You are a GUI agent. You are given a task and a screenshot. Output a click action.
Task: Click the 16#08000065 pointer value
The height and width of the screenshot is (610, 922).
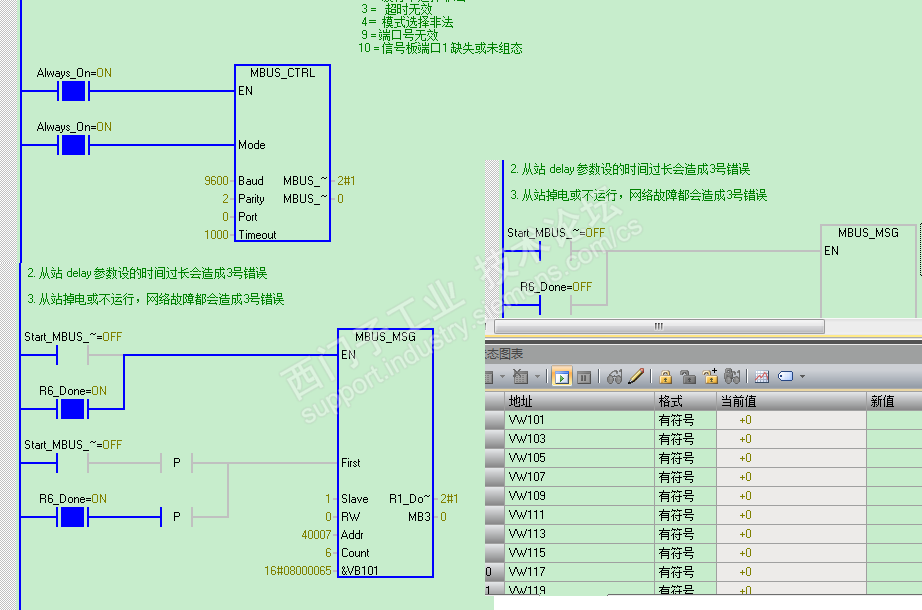[298, 571]
